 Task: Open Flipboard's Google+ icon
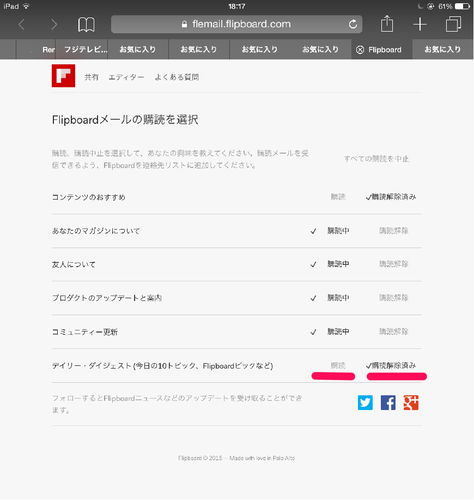click(411, 403)
